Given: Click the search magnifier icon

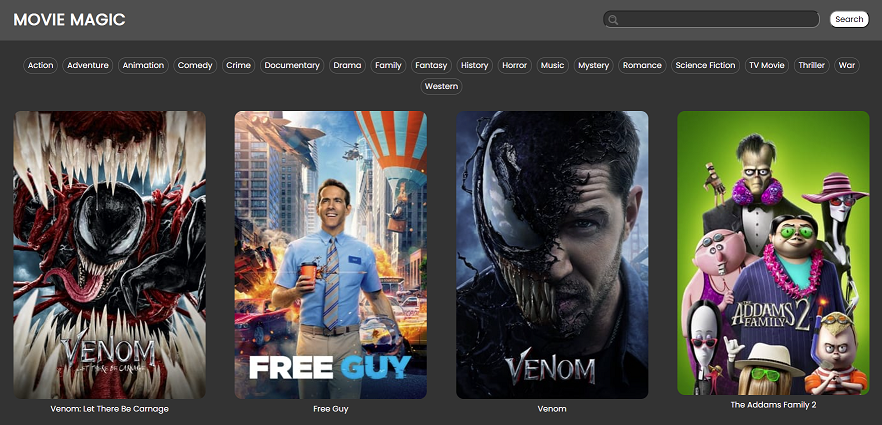Looking at the screenshot, I should pyautogui.click(x=614, y=20).
